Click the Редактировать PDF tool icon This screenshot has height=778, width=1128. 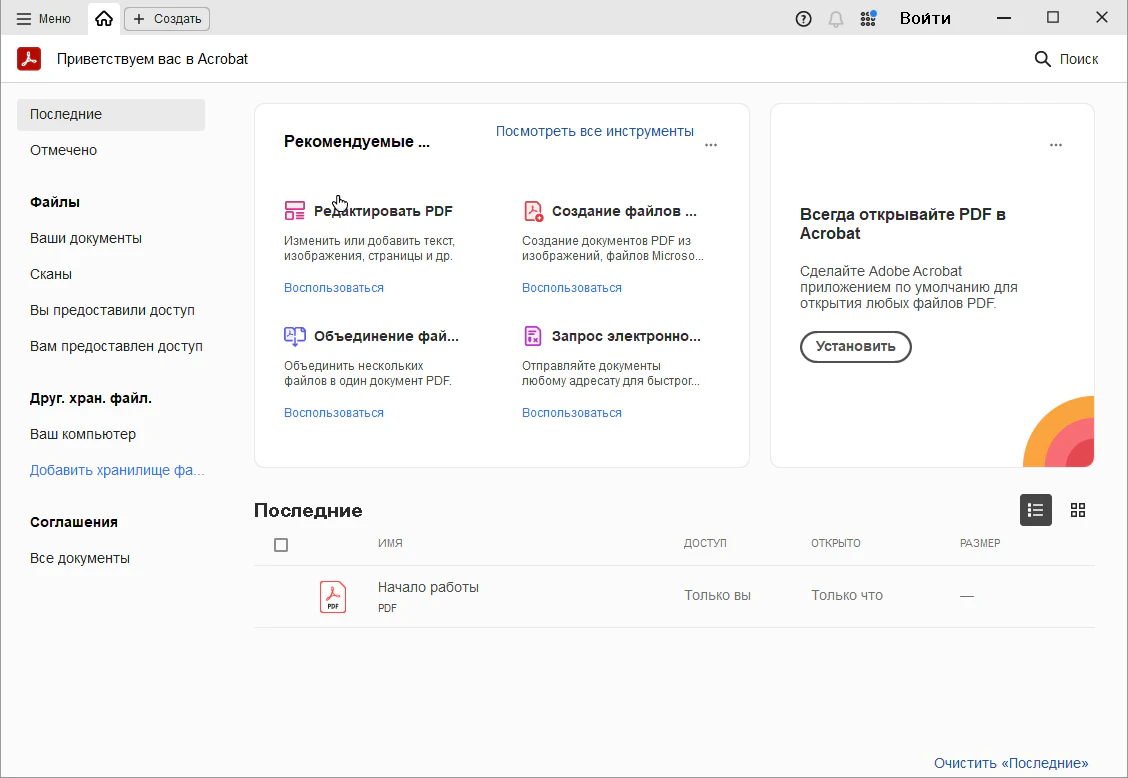(294, 211)
